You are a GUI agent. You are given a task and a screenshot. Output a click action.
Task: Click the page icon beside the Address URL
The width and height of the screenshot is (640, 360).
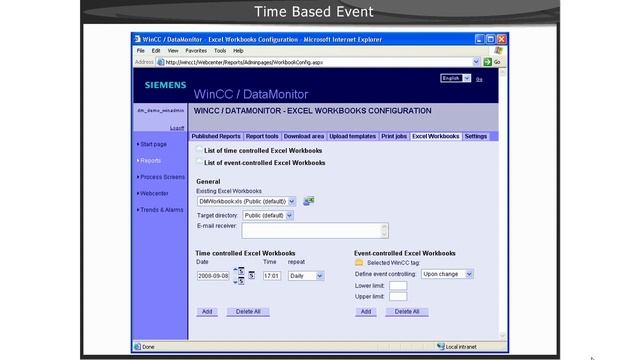coord(161,62)
